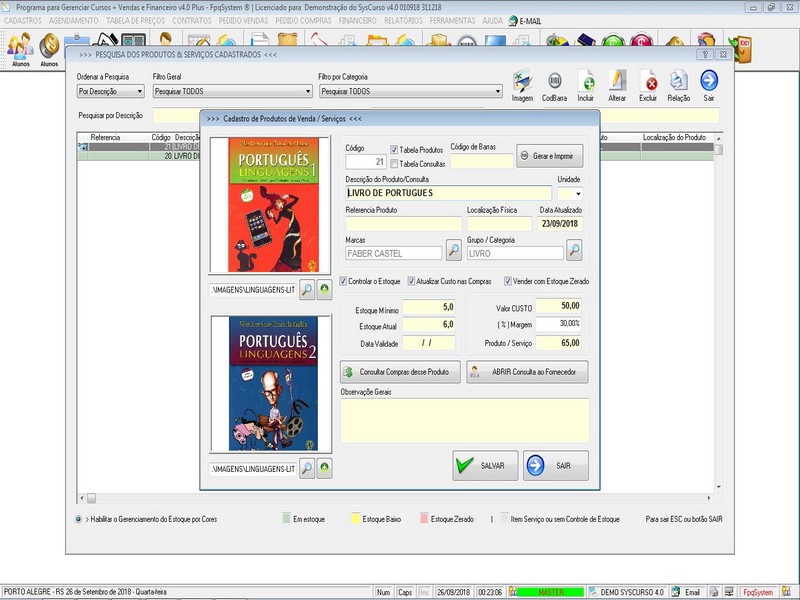Open the RELATÓRIOS menu
The image size is (800, 600).
coord(403,21)
